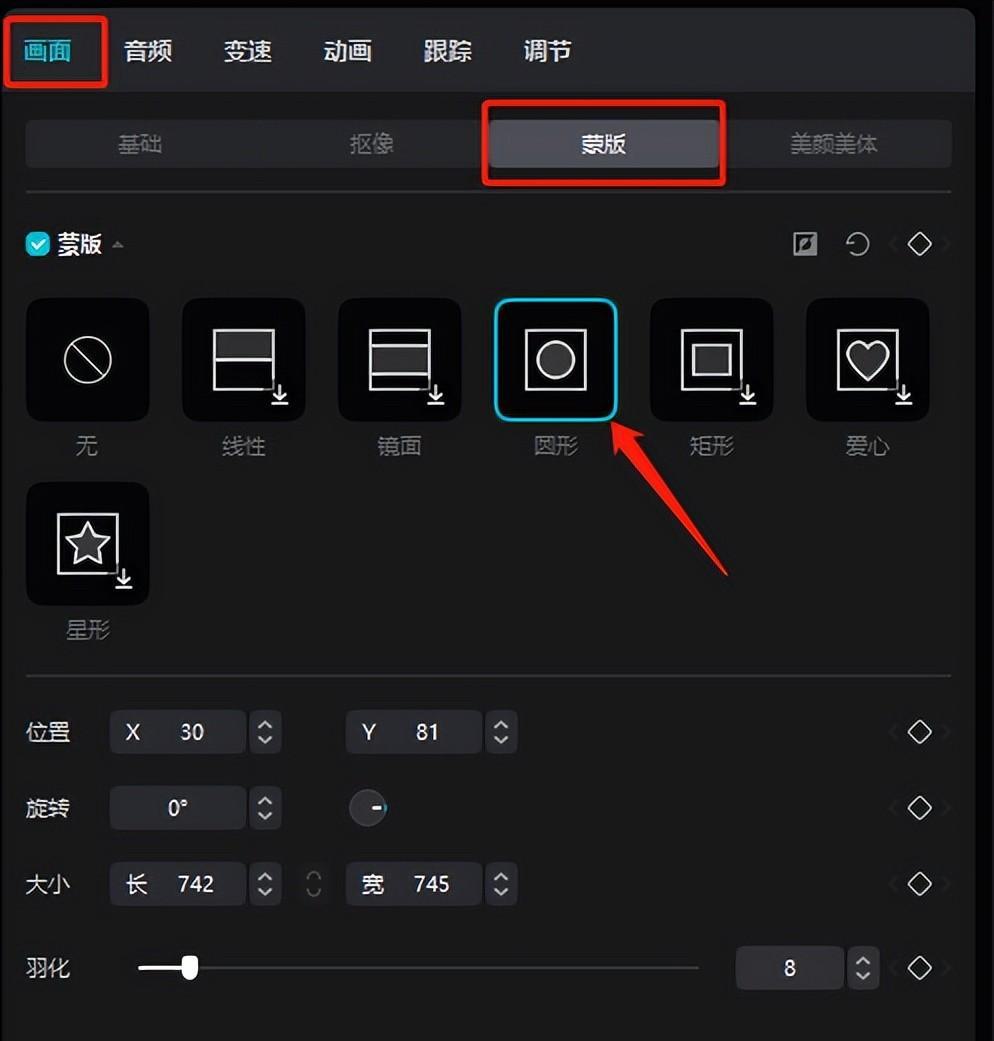The image size is (994, 1041).
Task: Choose the 线性 linear mask
Action: (244, 360)
